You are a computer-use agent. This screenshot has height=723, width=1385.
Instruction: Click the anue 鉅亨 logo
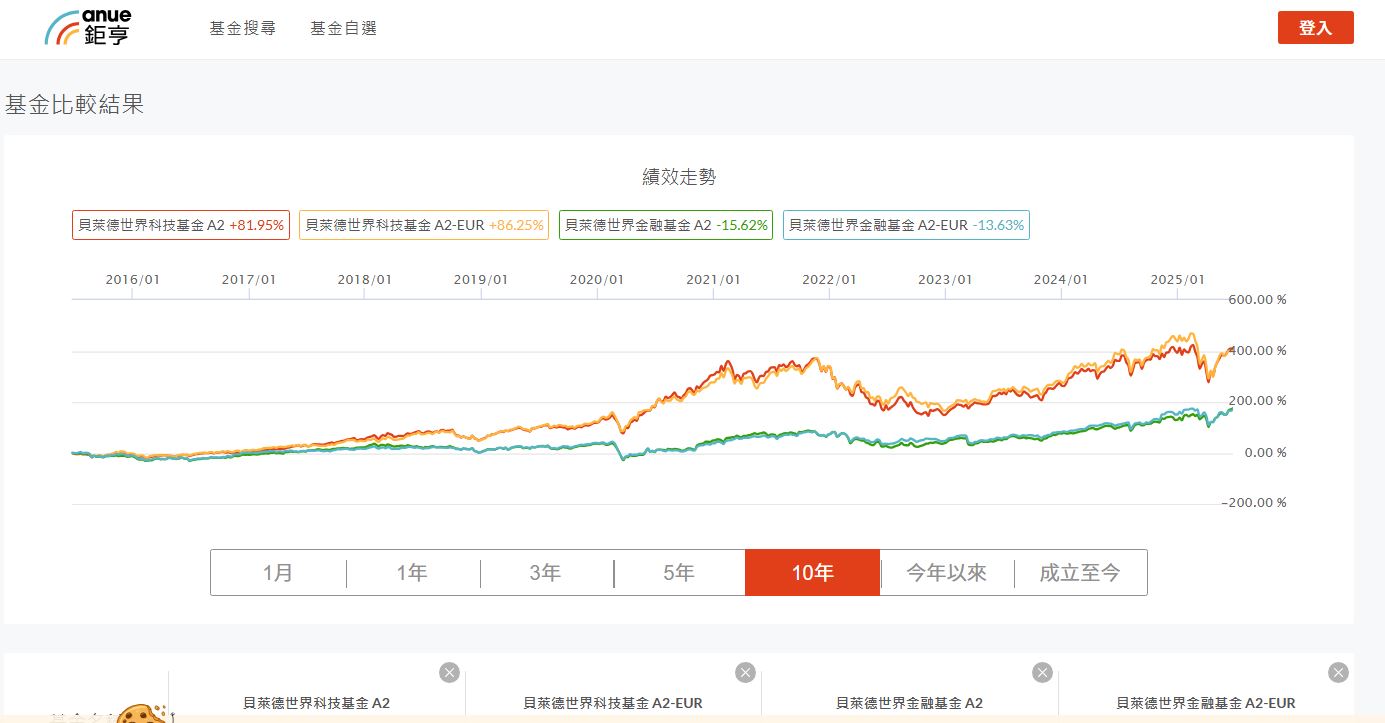pos(88,27)
